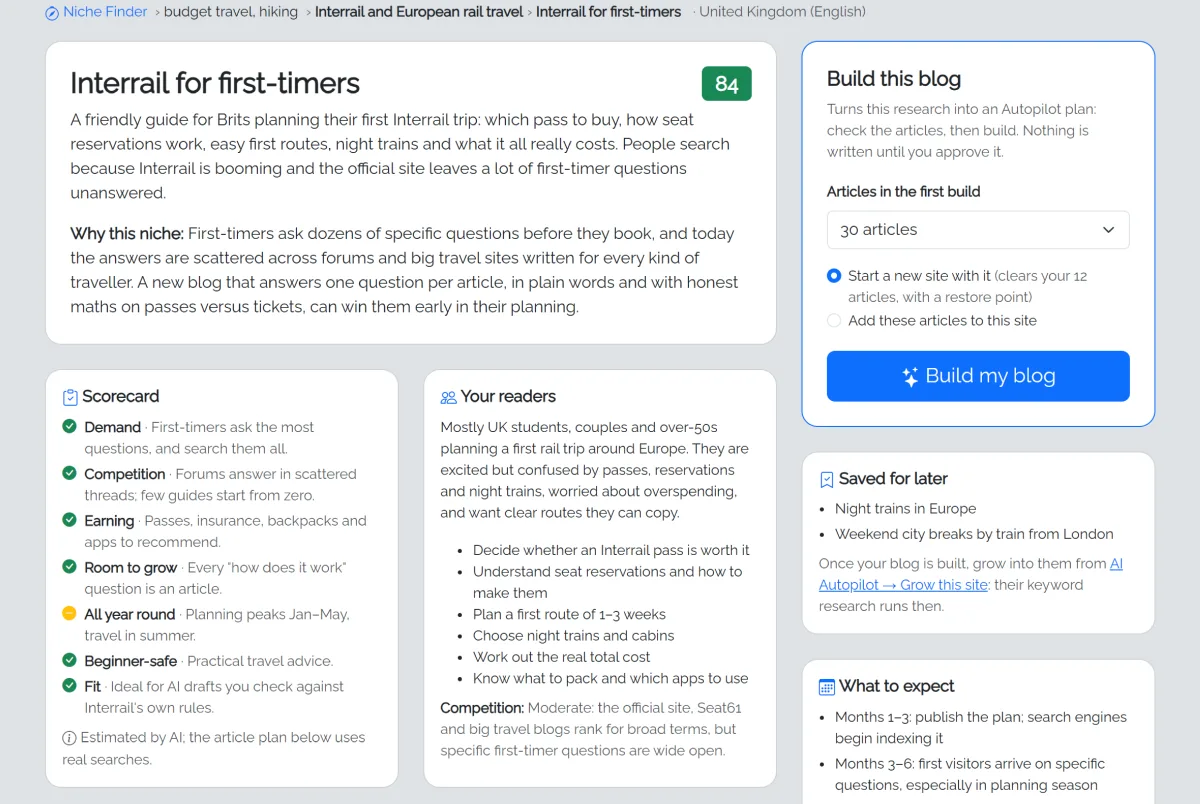Click green check icon beside Fit

click(x=69, y=686)
